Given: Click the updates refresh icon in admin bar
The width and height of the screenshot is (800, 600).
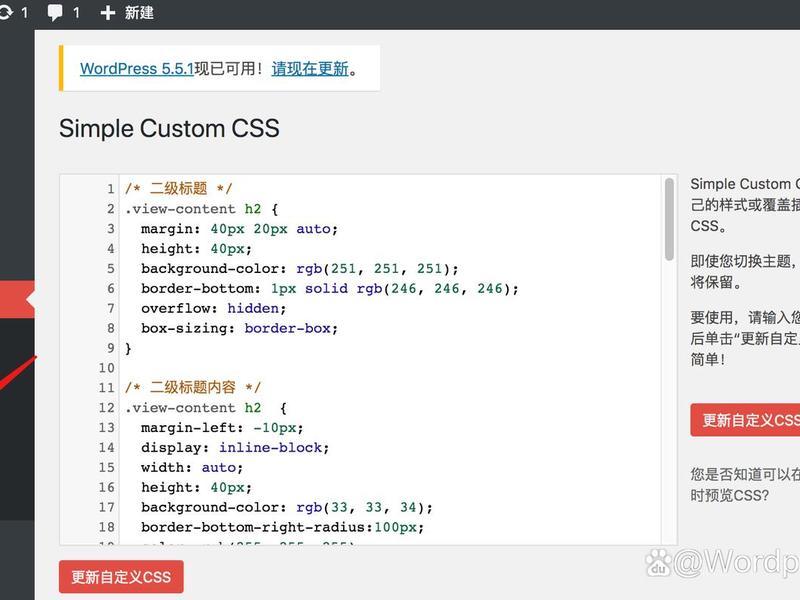Looking at the screenshot, I should click(6, 12).
